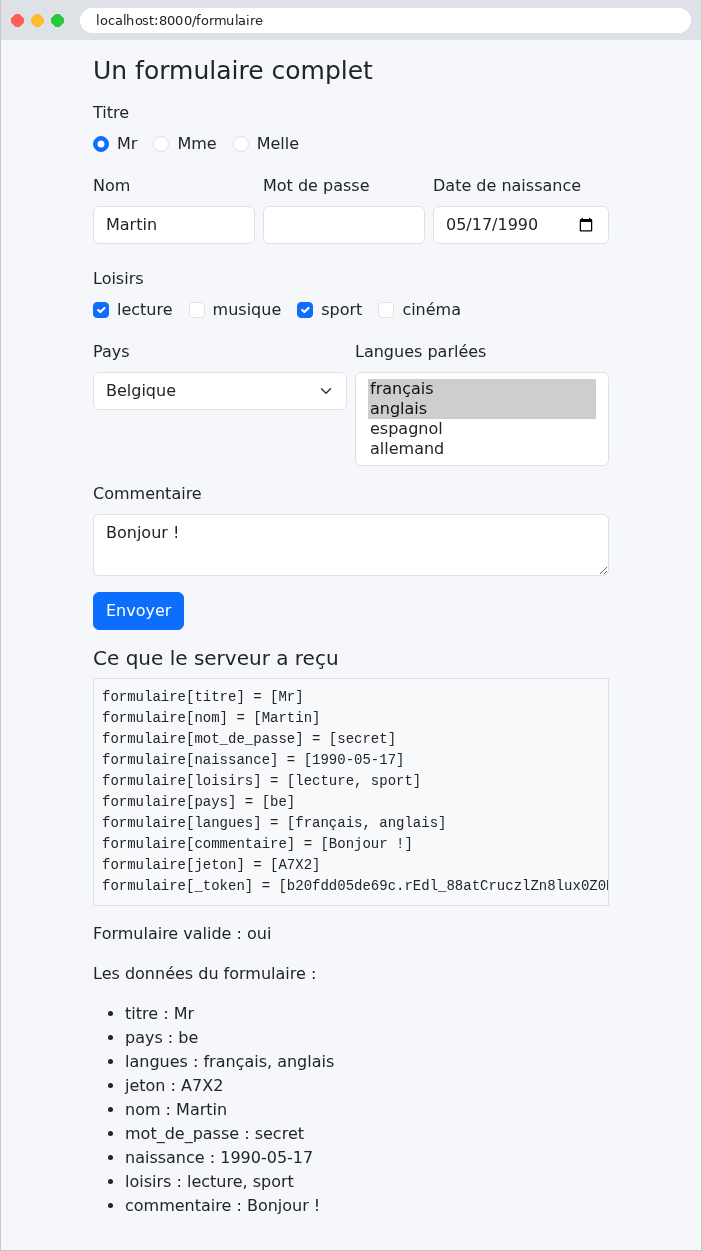Screen dimensions: 702x1251
Task: Click the green maximize window button
Action: 58,20
